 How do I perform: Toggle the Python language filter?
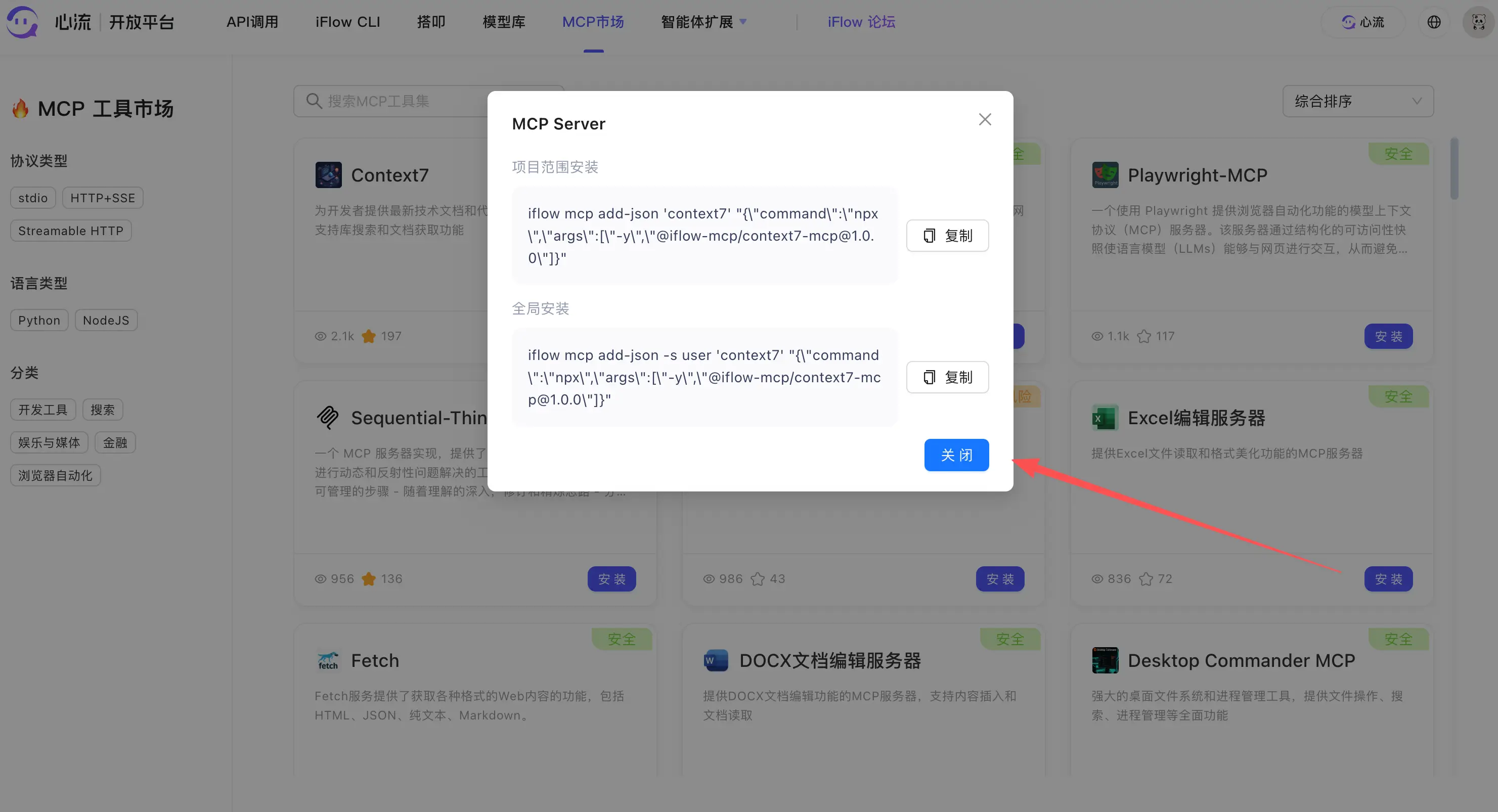pyautogui.click(x=39, y=320)
